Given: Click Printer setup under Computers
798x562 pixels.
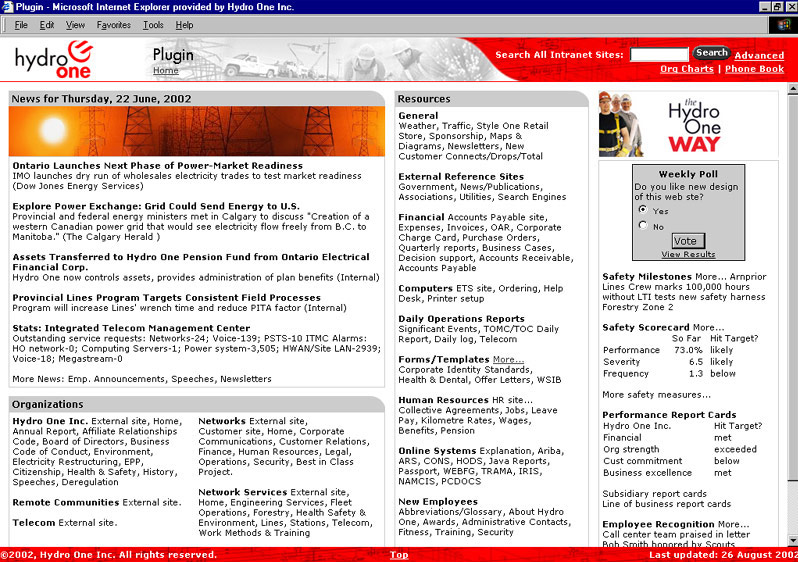Looking at the screenshot, I should 455,299.
